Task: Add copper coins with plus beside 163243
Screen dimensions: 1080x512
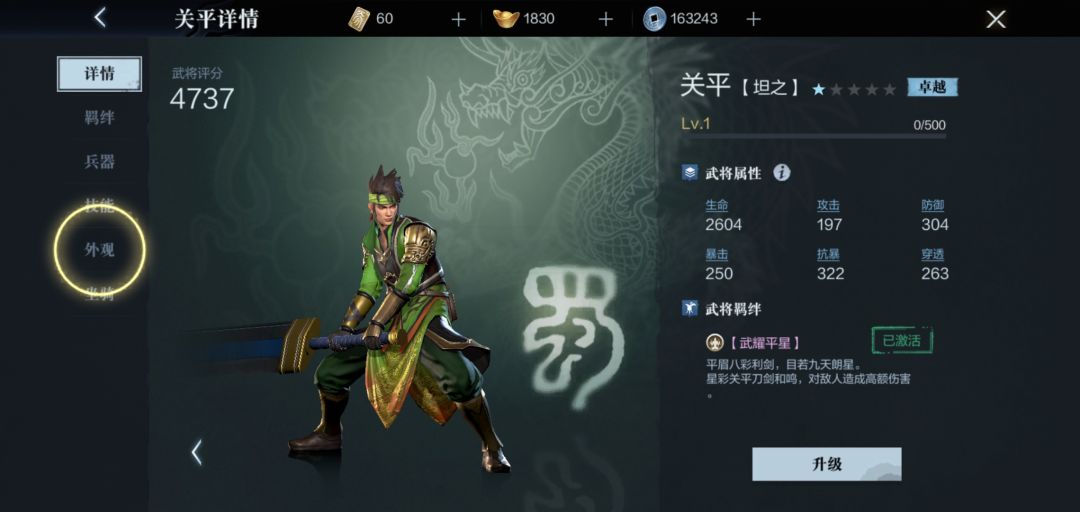Action: pyautogui.click(x=754, y=19)
